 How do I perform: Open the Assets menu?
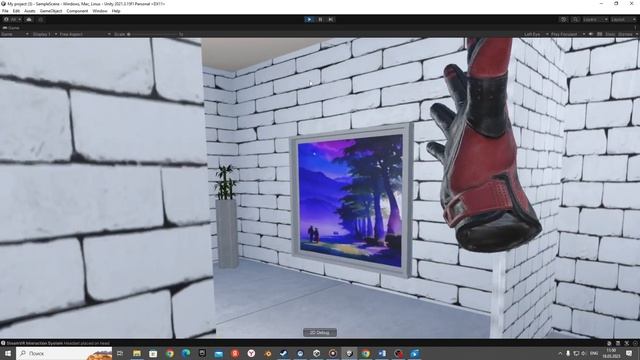(30, 11)
